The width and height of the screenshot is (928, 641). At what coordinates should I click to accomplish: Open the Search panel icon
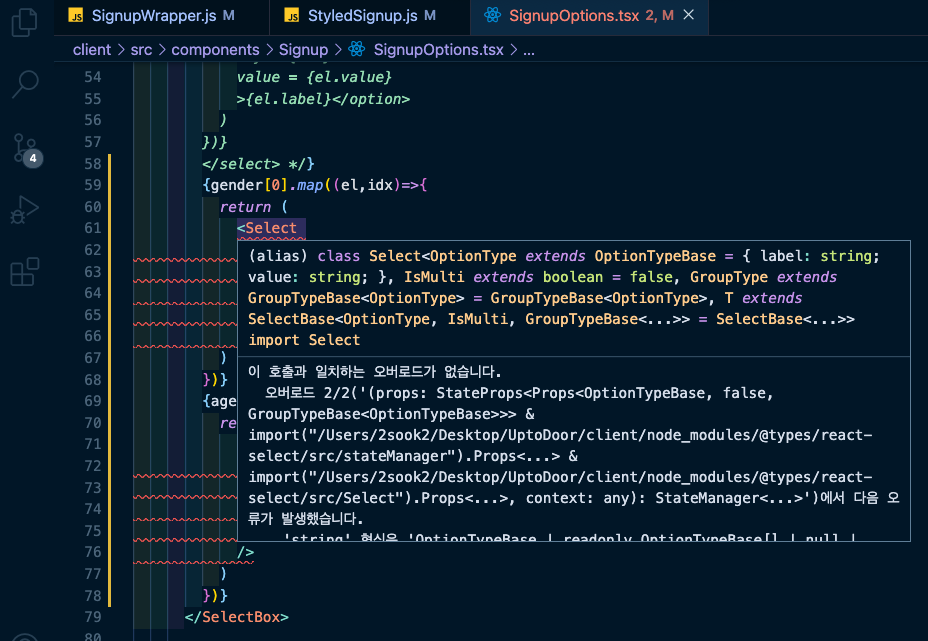tap(25, 84)
